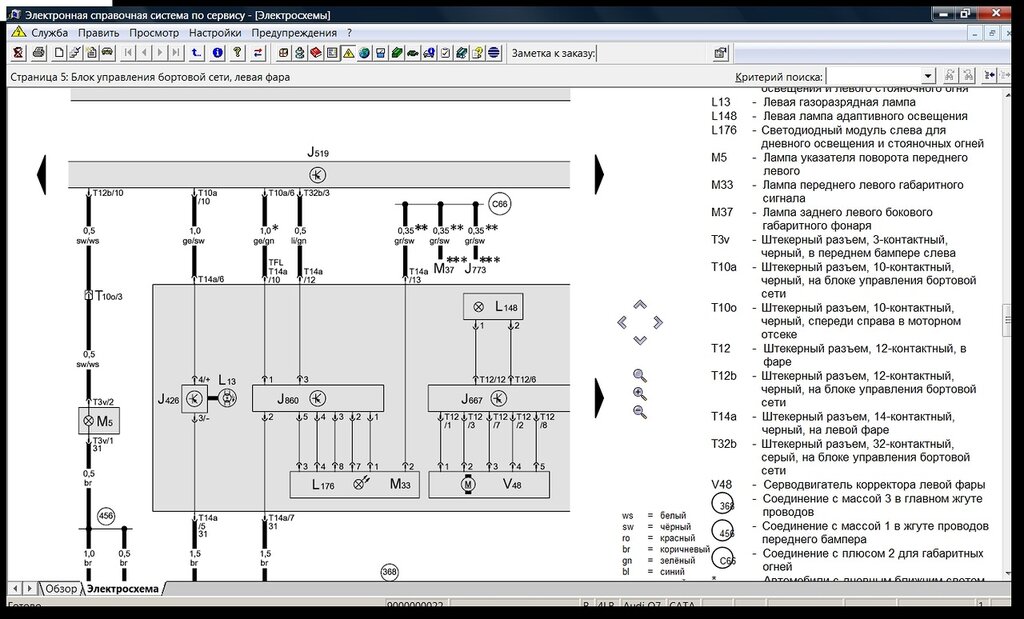Screen dimensions: 1024x619
Task: Toggle the yellow warning triangle icon
Action: [349, 53]
